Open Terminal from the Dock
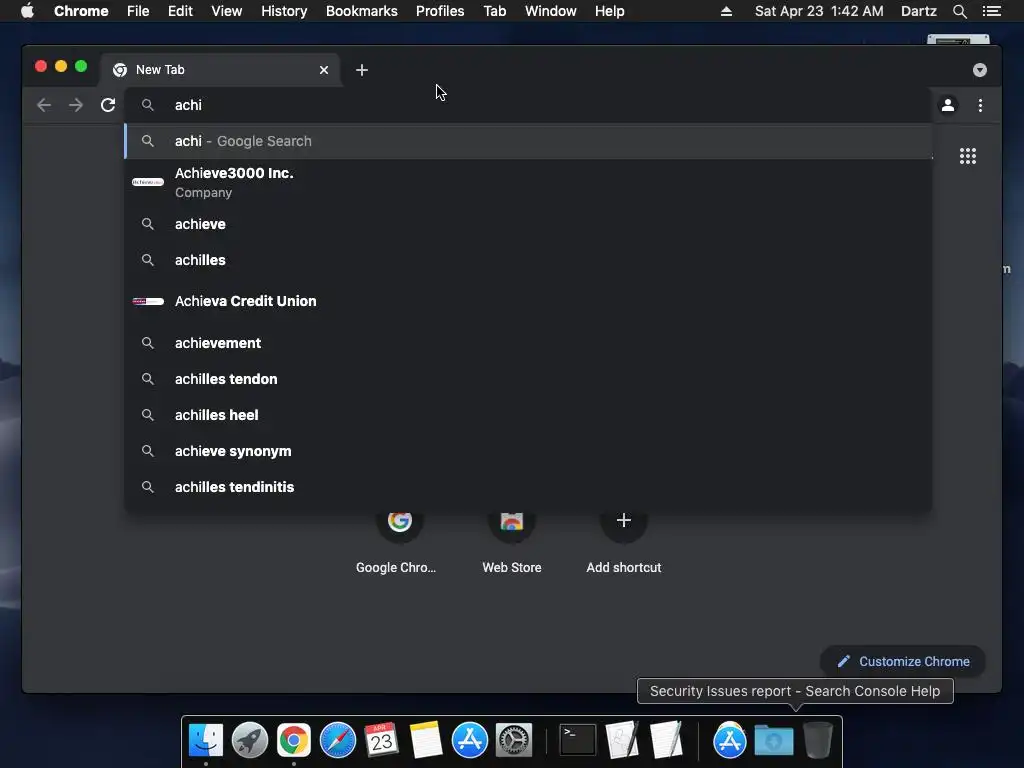This screenshot has height=768, width=1024. coord(578,740)
